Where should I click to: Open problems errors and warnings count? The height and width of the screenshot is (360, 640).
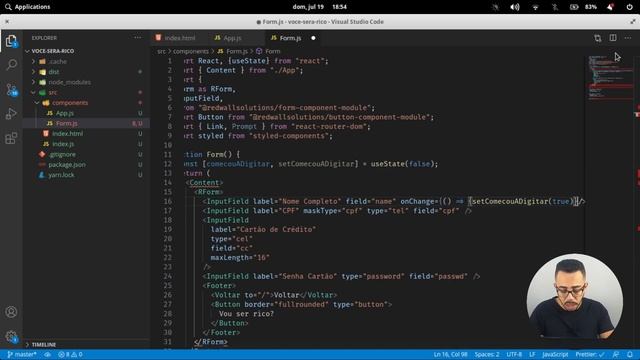[70, 354]
